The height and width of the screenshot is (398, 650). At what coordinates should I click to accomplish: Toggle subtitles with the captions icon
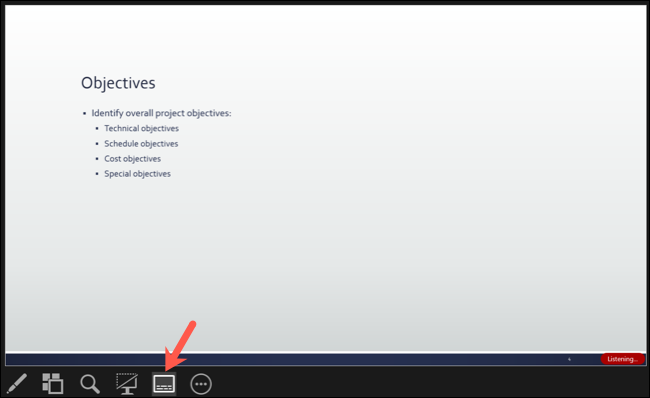tap(164, 384)
